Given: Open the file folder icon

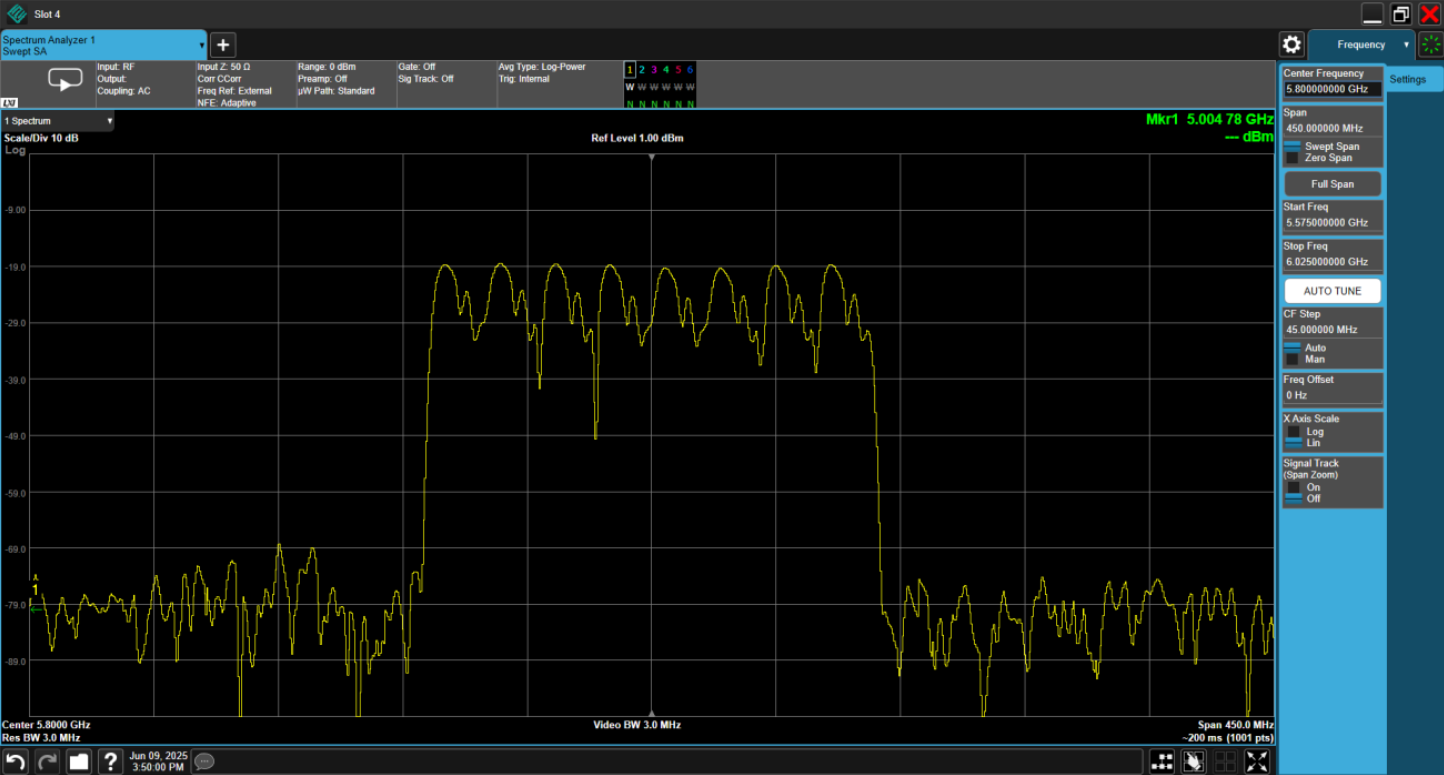Looking at the screenshot, I should [x=79, y=762].
